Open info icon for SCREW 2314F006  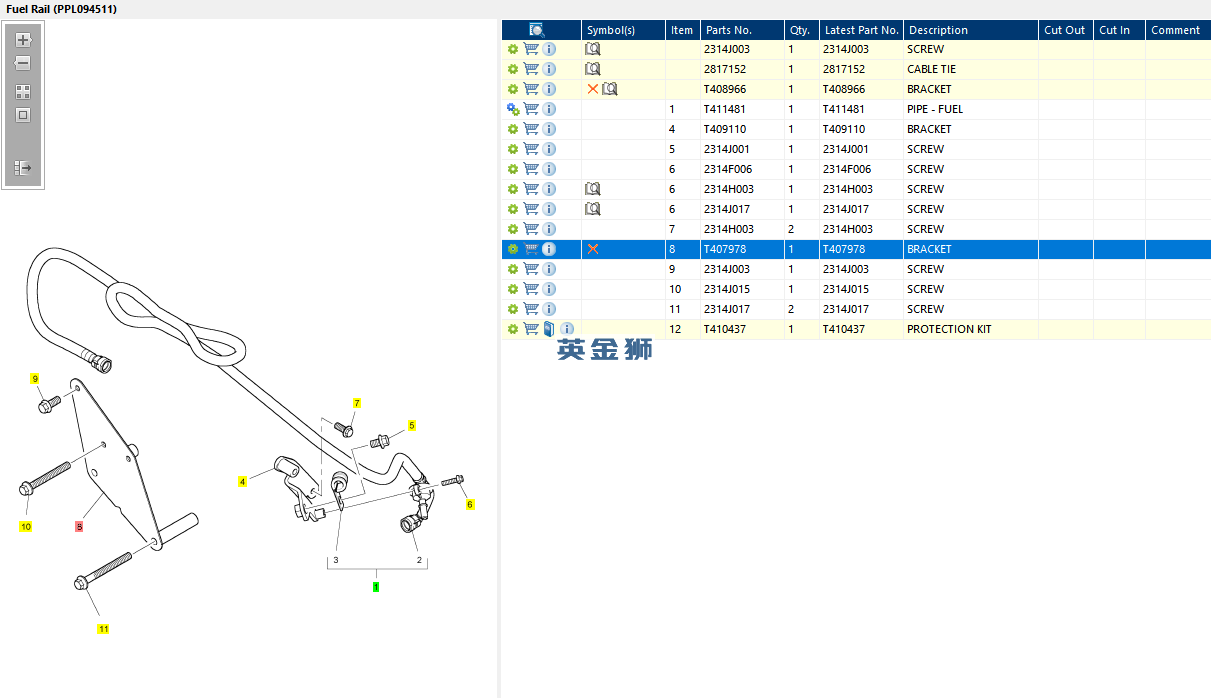[x=549, y=169]
